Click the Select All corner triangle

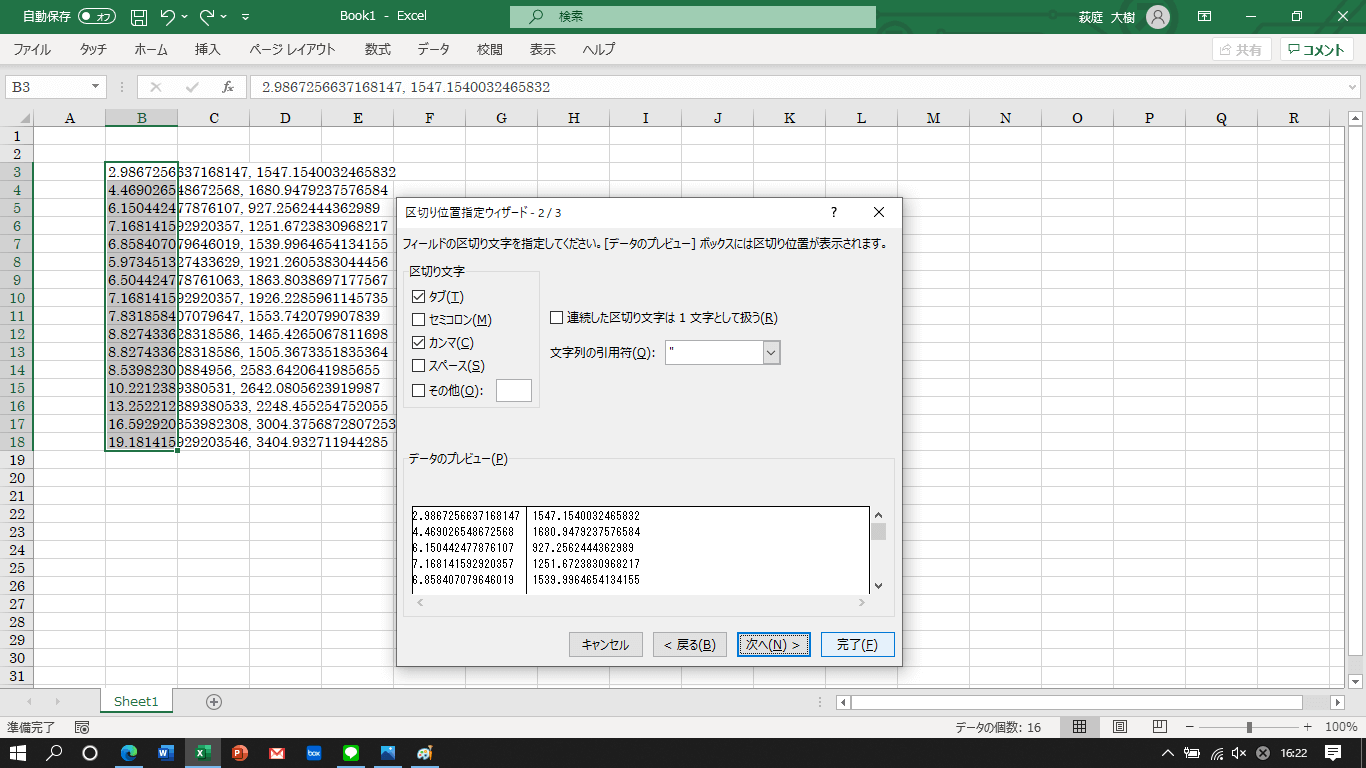click(x=26, y=118)
